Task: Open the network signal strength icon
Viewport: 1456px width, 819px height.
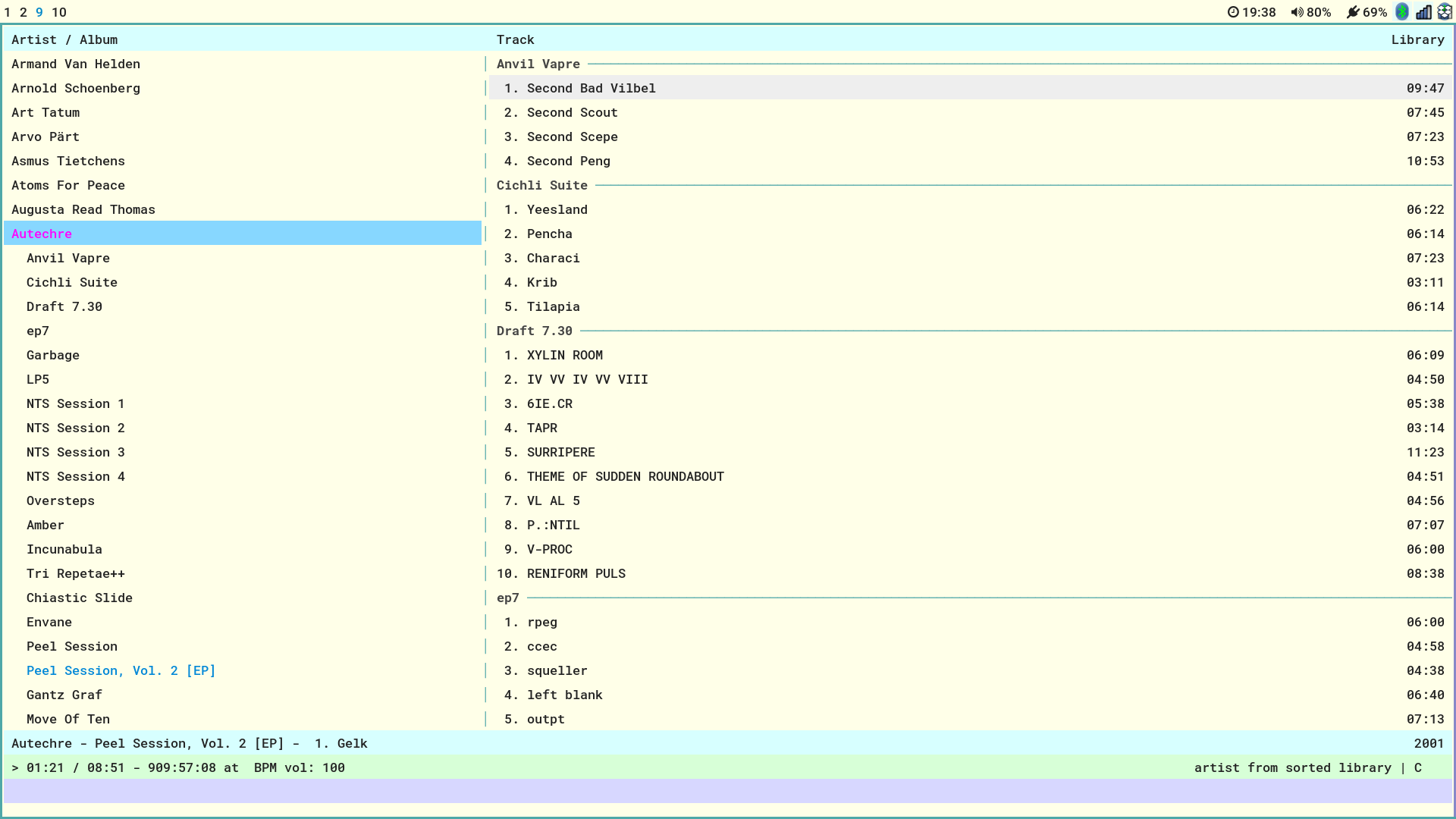Action: tap(1423, 12)
